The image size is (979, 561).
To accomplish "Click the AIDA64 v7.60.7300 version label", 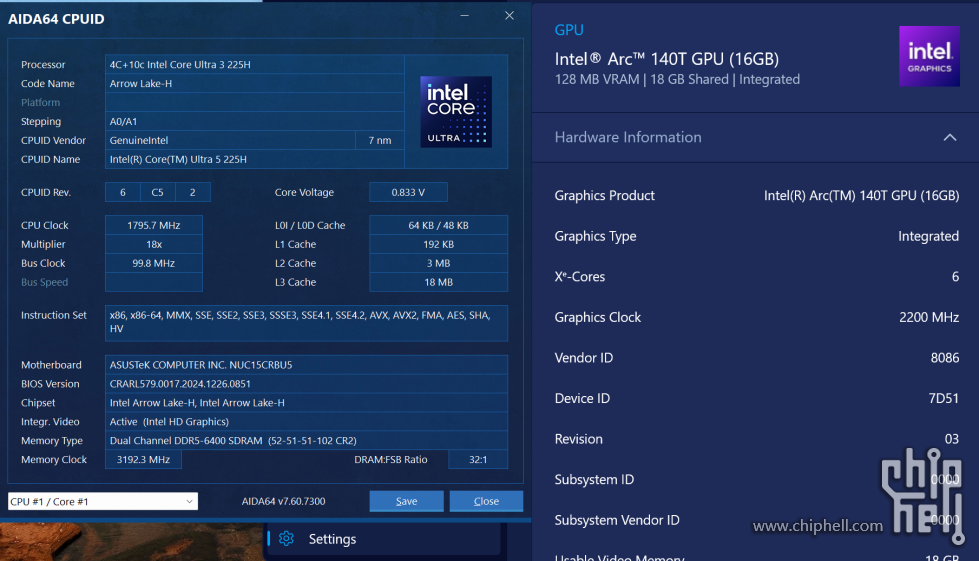I will (283, 501).
